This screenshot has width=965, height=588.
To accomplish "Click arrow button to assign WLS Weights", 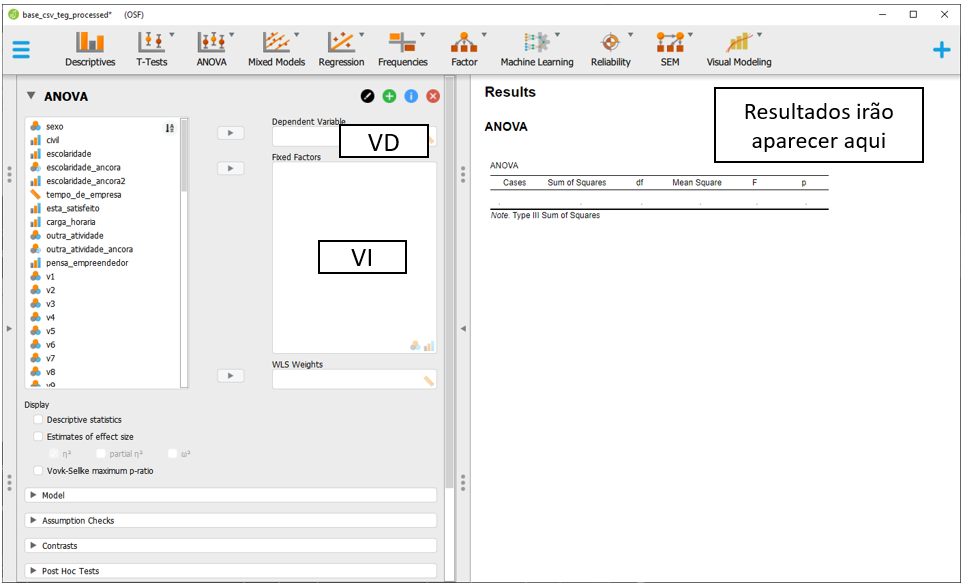I will tap(231, 376).
